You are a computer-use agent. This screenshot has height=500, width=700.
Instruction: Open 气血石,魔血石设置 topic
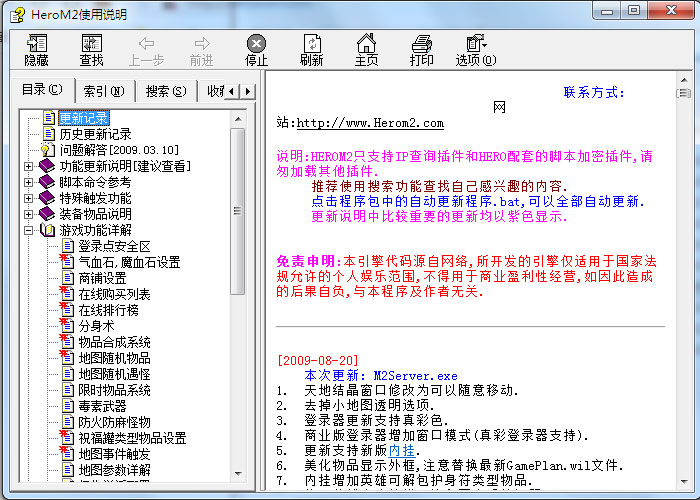click(x=129, y=262)
